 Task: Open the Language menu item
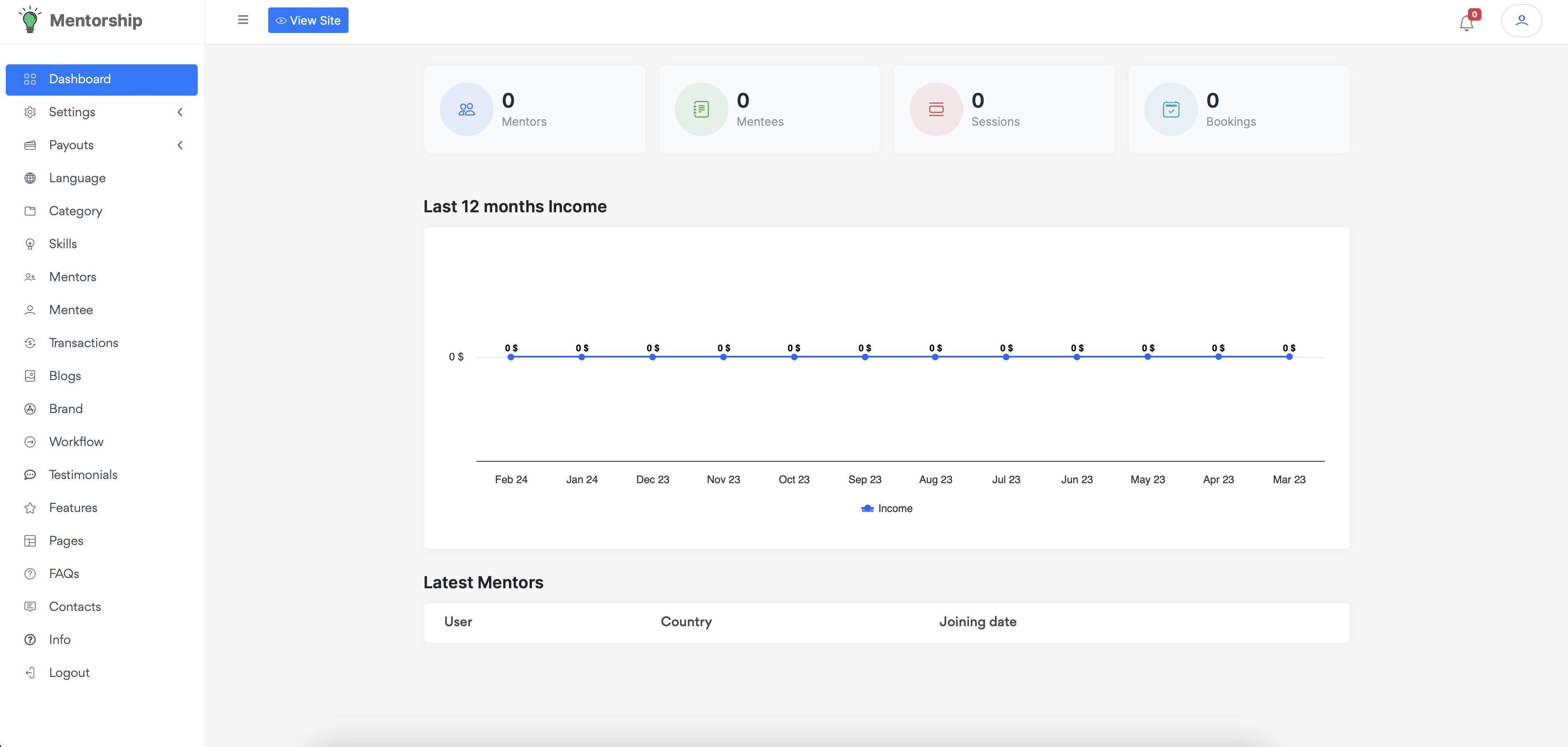[77, 178]
